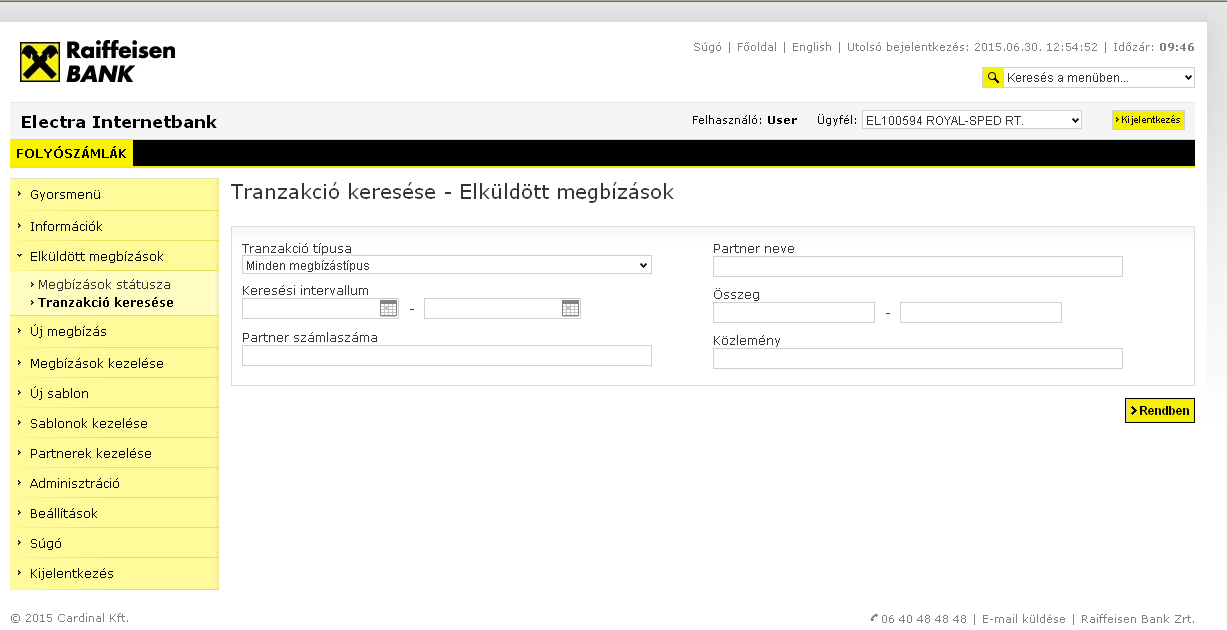
Task: Expand Megbízások kezelése section
Action: 114,363
